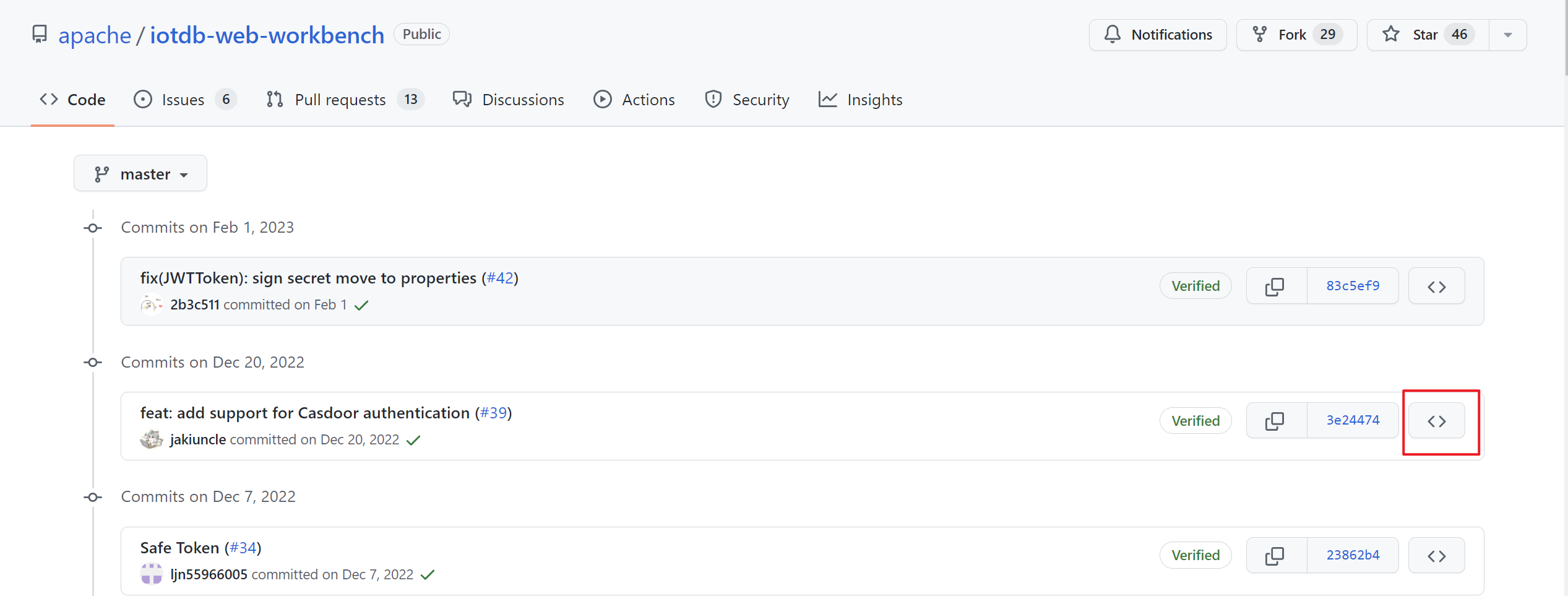Open the Actions tab

coord(634,100)
